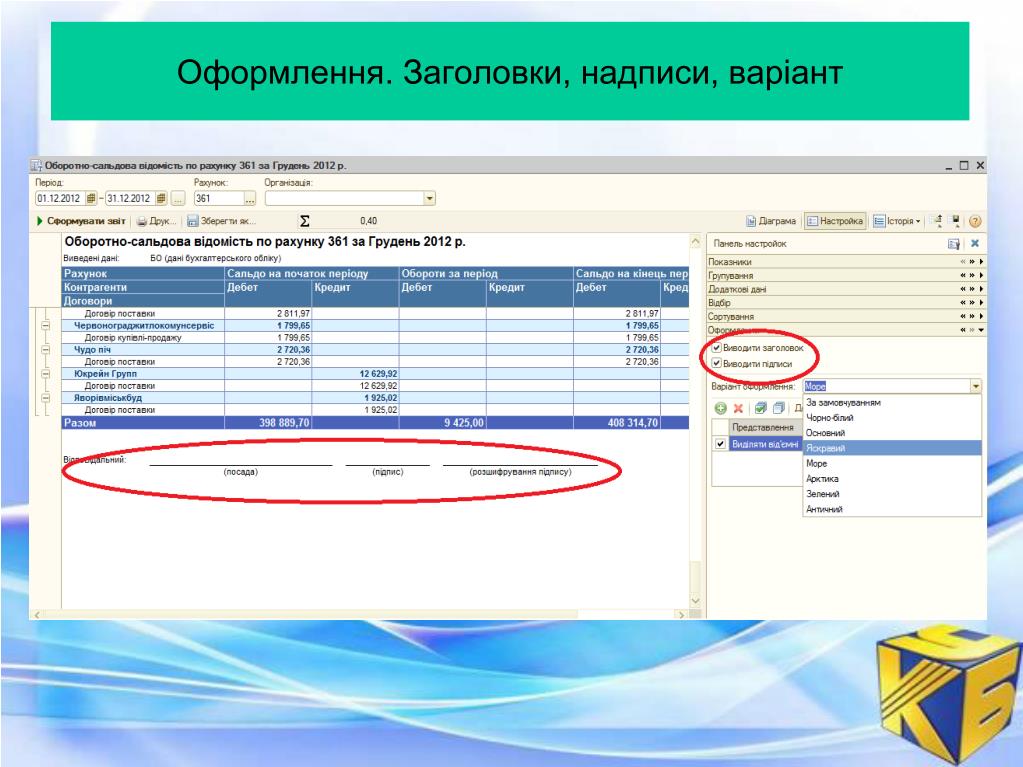
Task: Open calendar for start date 01.12.2012
Action: 91,198
